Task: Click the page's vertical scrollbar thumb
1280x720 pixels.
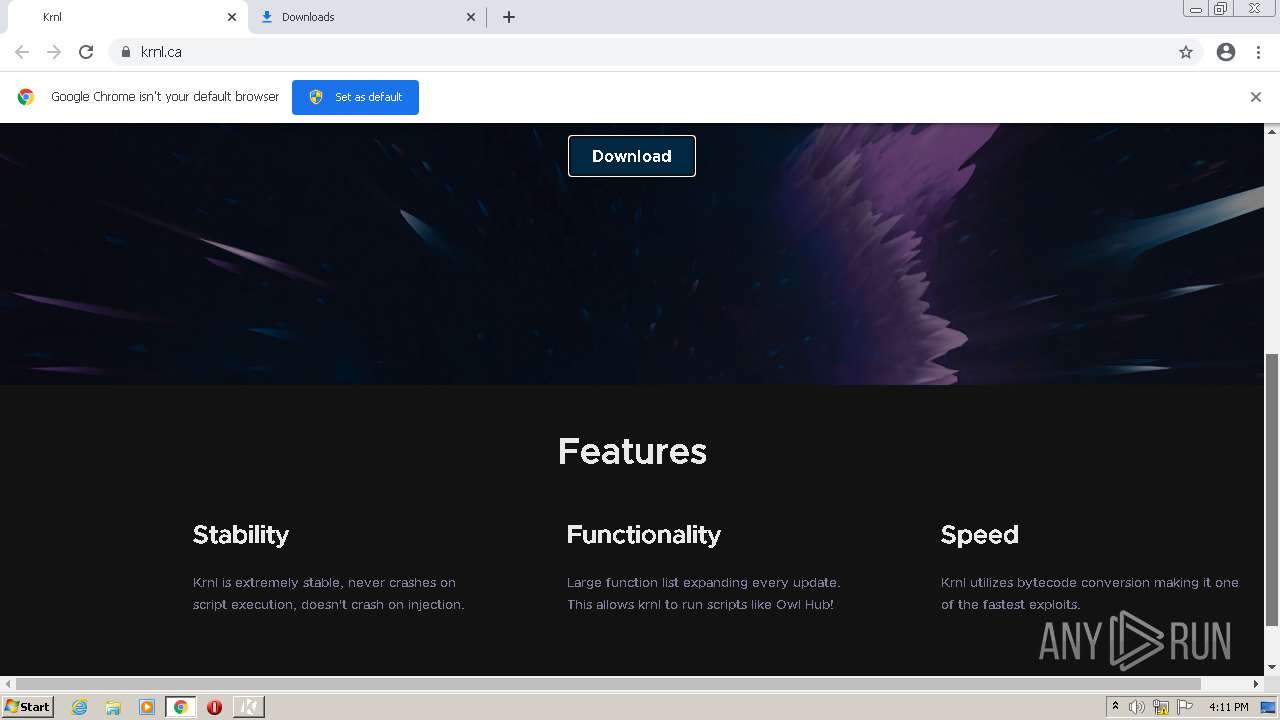Action: [x=1272, y=490]
